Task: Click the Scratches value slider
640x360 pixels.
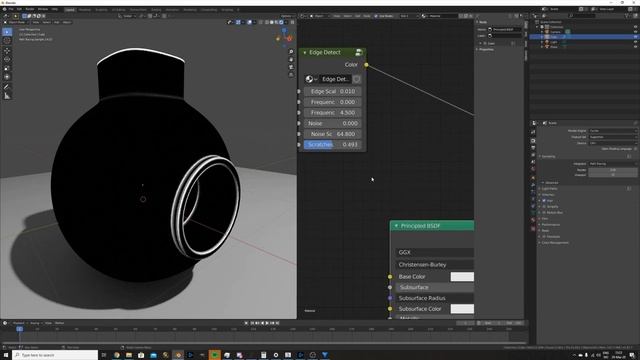Action: point(333,144)
